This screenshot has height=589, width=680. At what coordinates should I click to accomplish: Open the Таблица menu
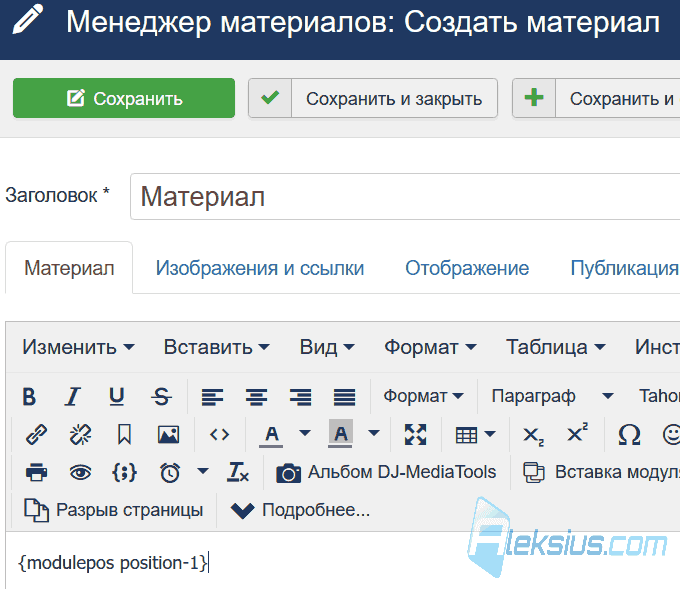556,347
